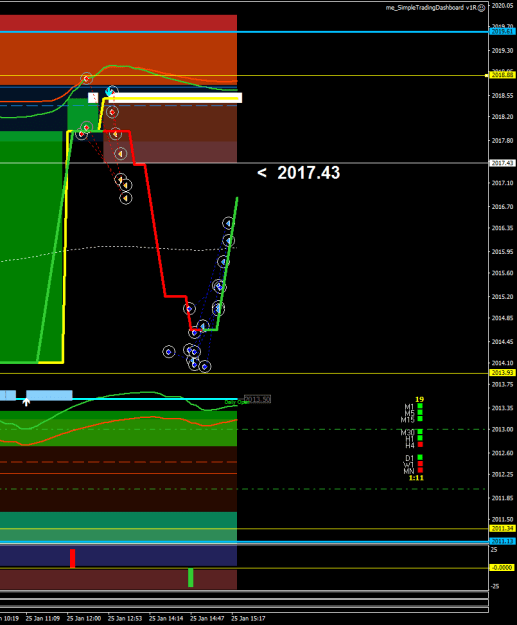Click the 2017.43 large price text

click(x=309, y=173)
